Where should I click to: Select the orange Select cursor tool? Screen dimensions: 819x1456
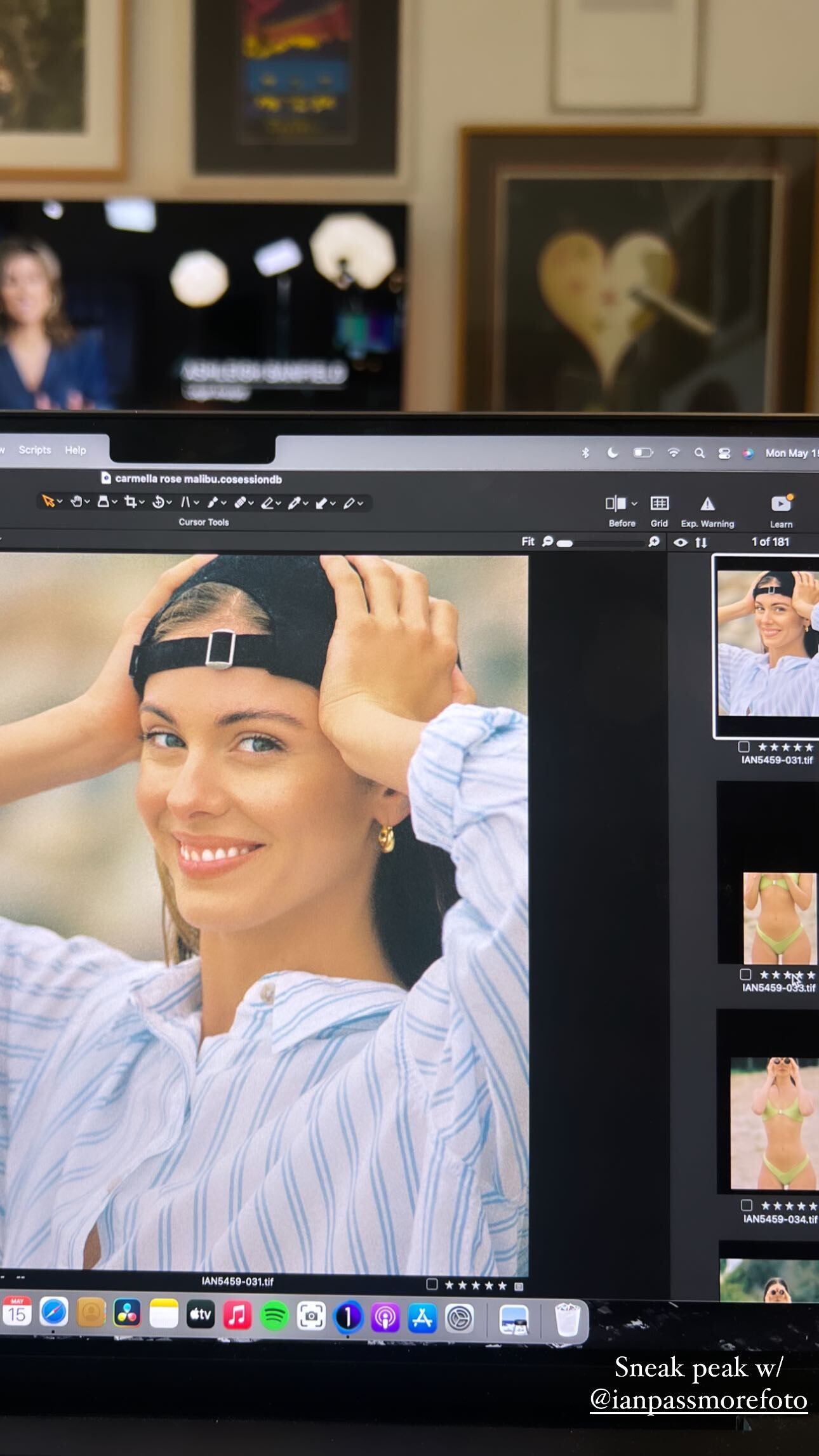(48, 502)
